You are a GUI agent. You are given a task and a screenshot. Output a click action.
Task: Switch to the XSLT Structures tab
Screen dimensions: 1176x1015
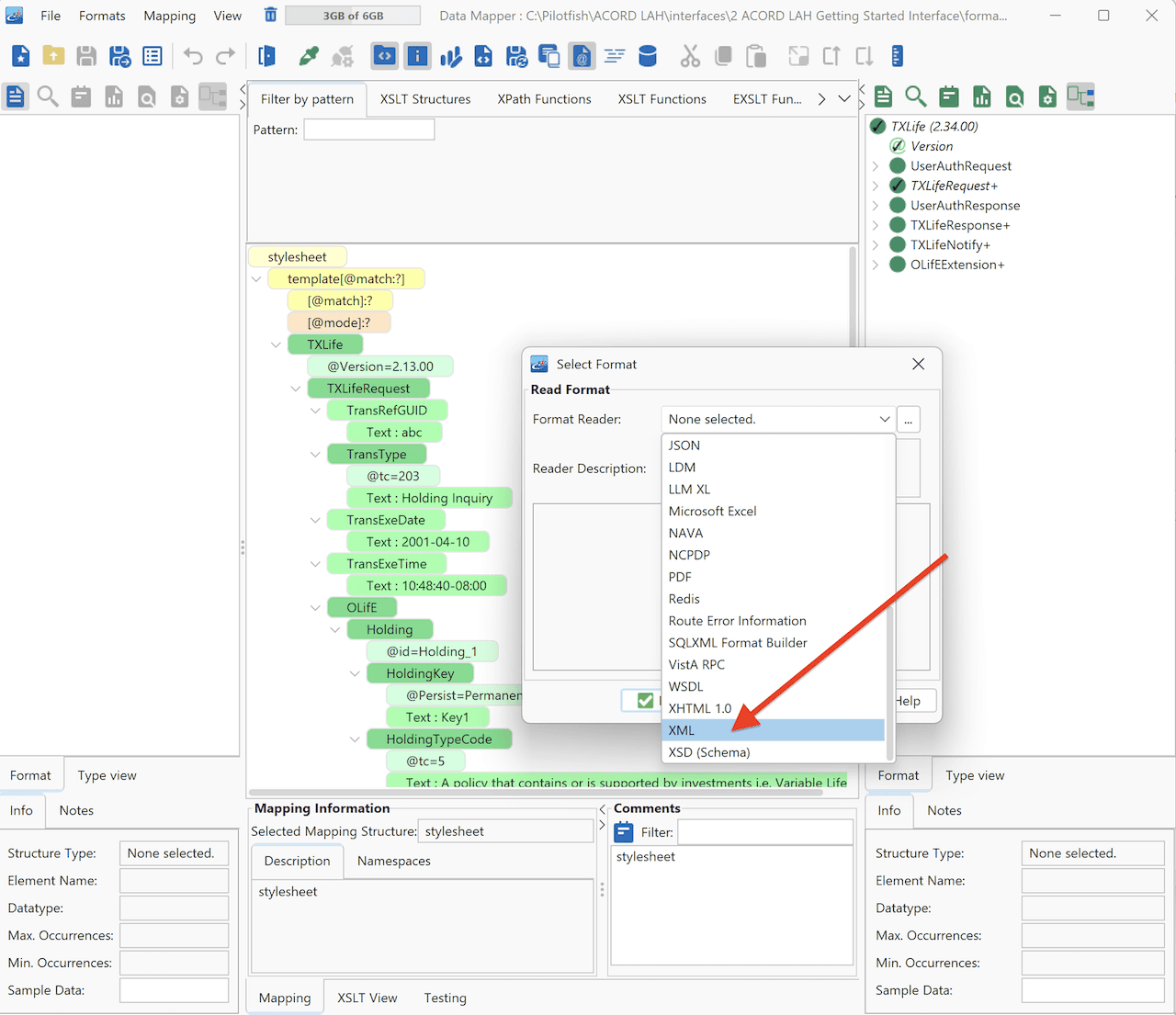425,99
